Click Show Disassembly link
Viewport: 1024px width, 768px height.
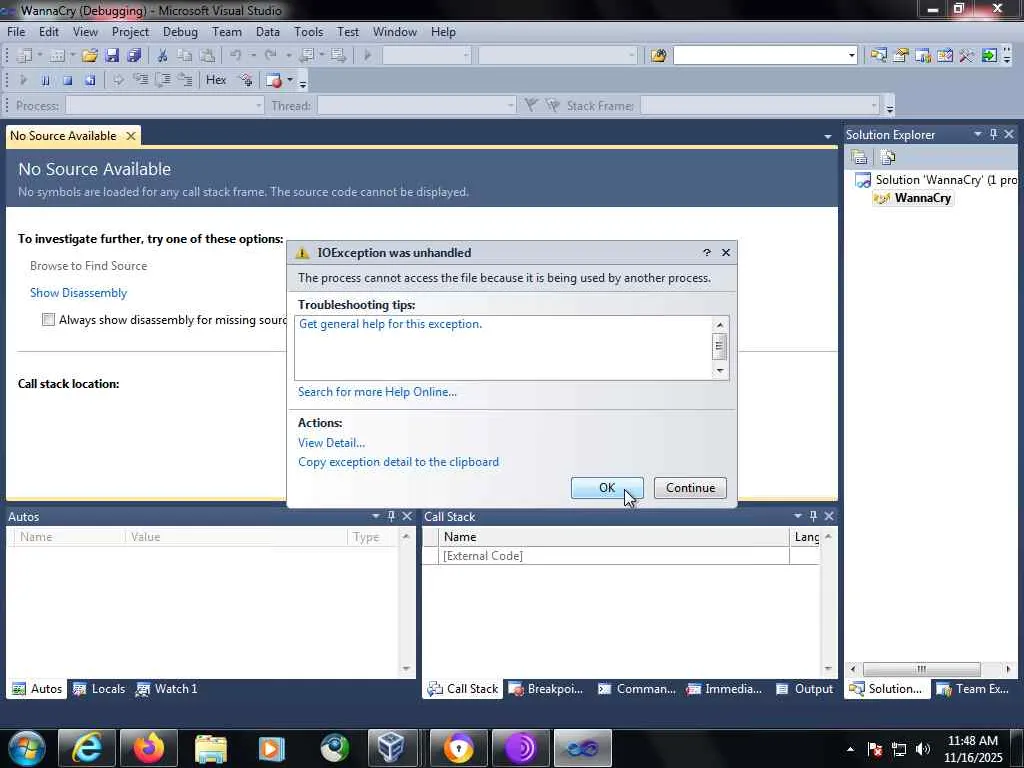78,293
